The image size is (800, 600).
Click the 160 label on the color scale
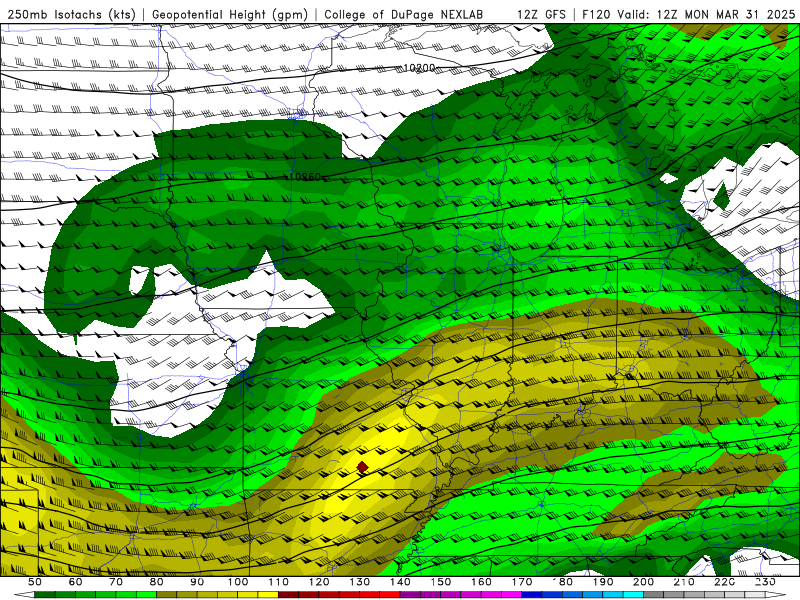(x=481, y=582)
